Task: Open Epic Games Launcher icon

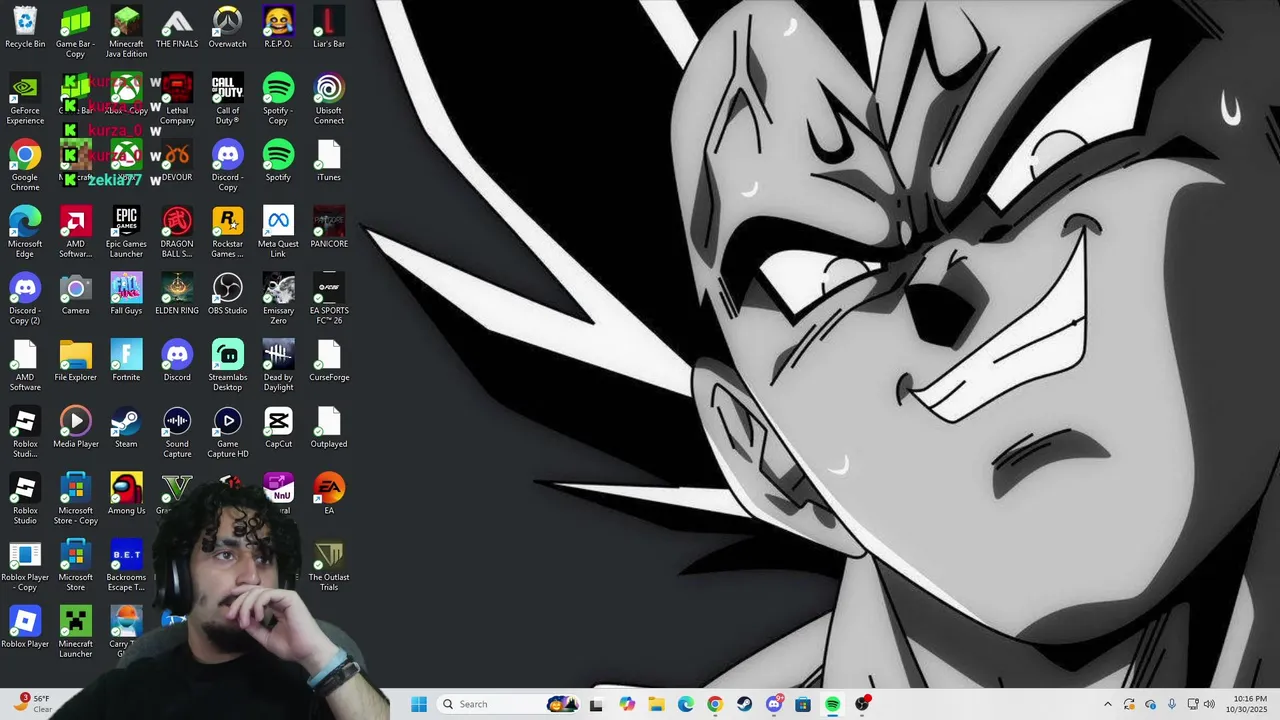Action: click(126, 231)
